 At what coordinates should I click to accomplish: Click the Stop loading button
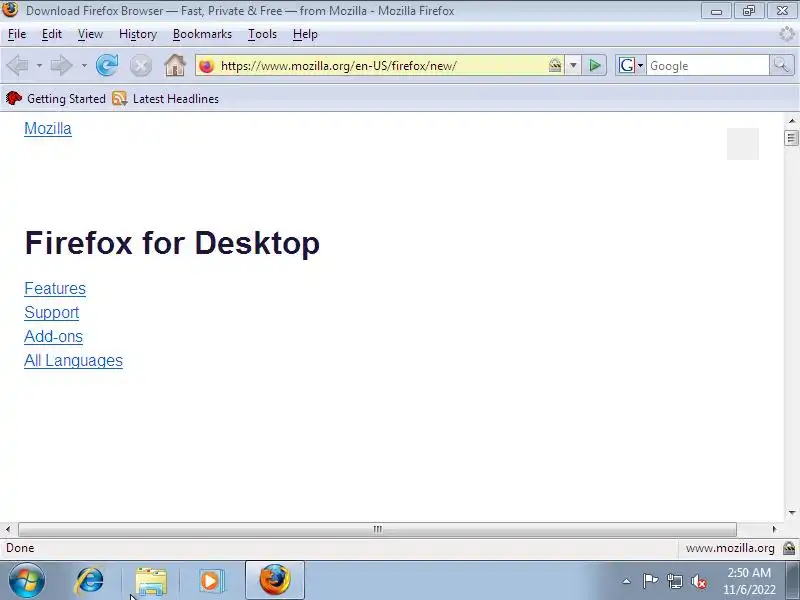click(x=141, y=66)
